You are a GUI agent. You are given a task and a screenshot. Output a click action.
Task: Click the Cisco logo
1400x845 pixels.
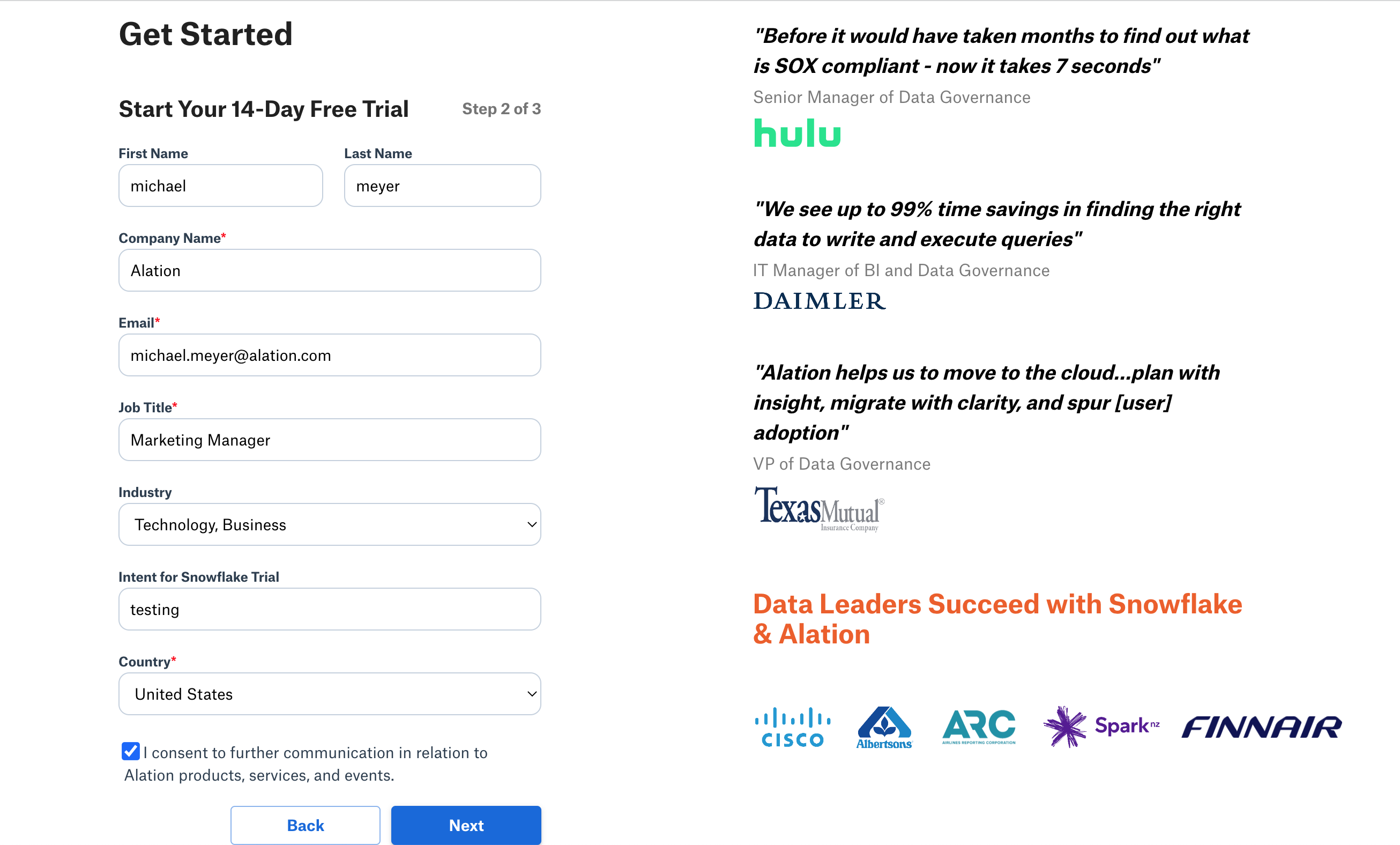[792, 727]
